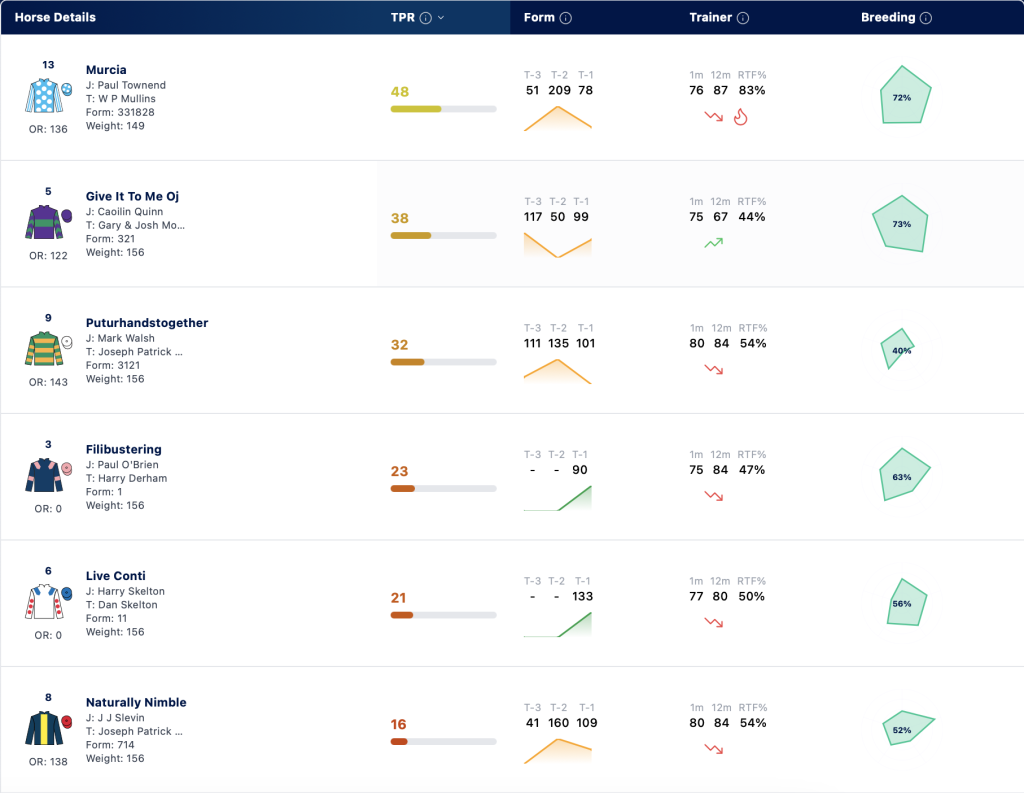
Task: Expand the TPR sort dropdown chevron
Action: point(441,18)
